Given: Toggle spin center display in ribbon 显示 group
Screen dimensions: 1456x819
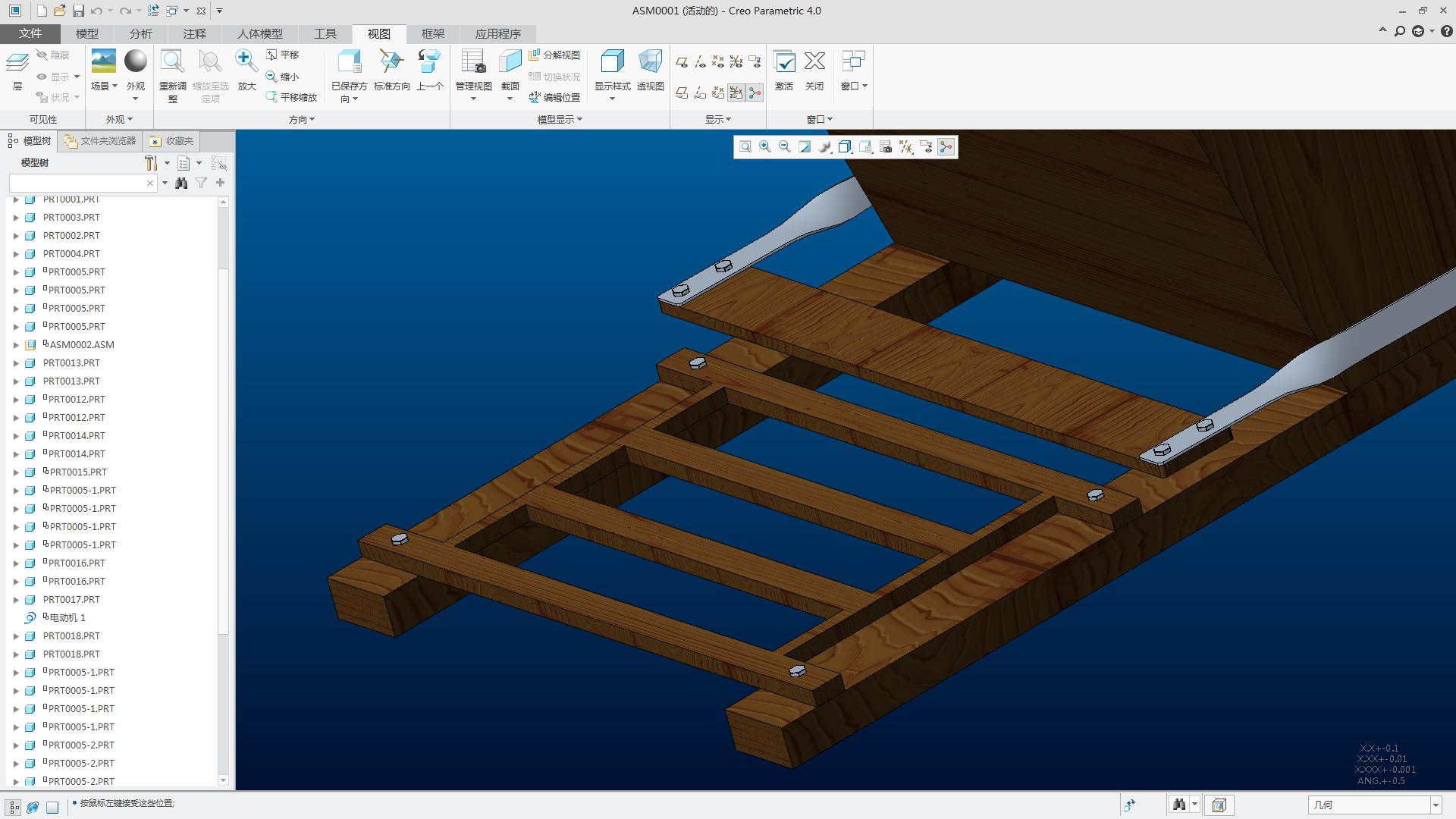Looking at the screenshot, I should (755, 93).
